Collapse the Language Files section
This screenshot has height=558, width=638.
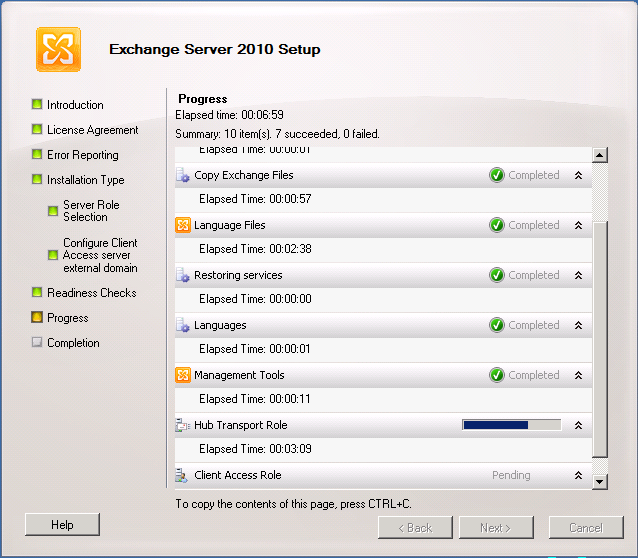point(578,225)
